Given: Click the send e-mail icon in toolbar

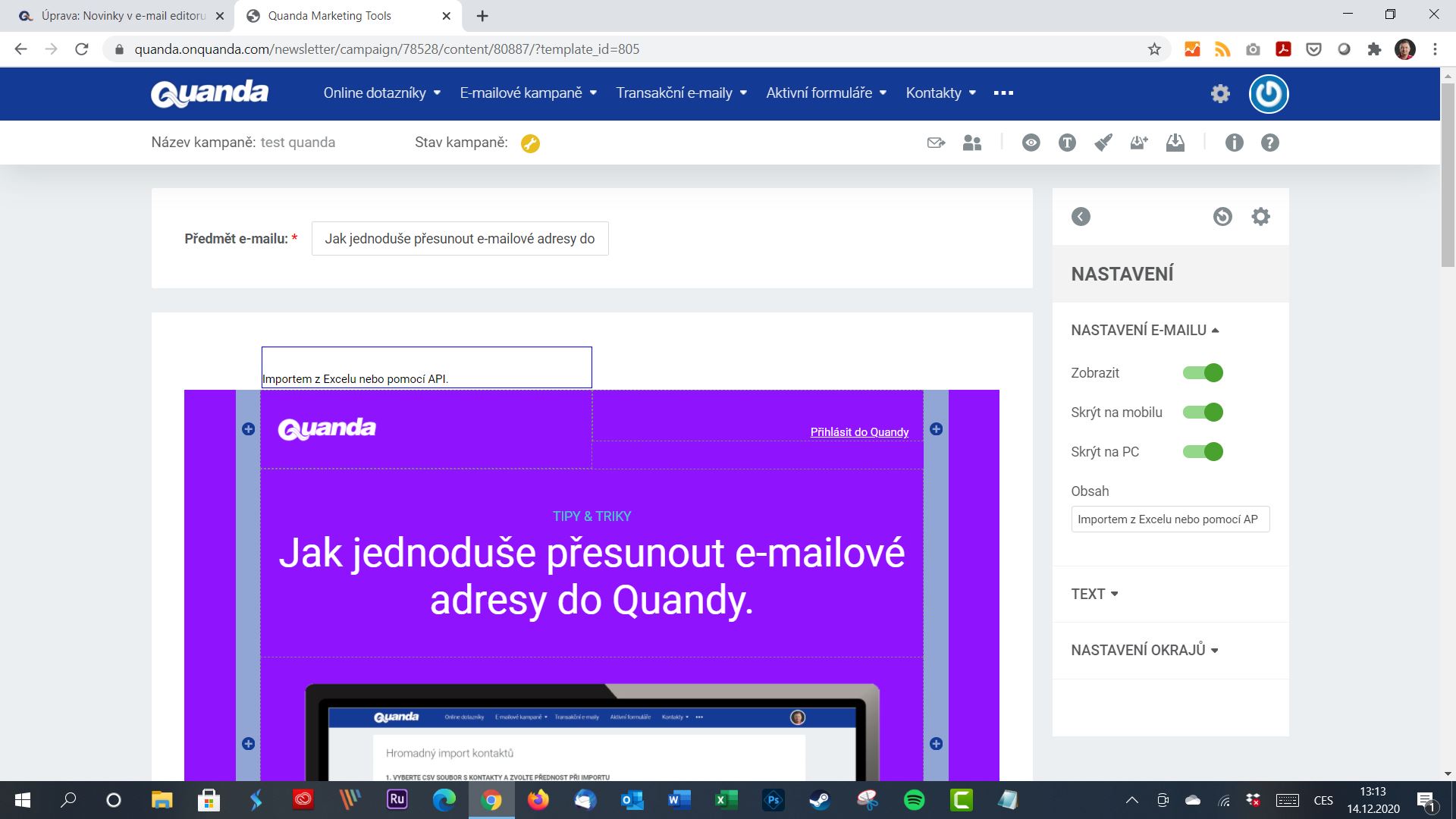Looking at the screenshot, I should (935, 142).
